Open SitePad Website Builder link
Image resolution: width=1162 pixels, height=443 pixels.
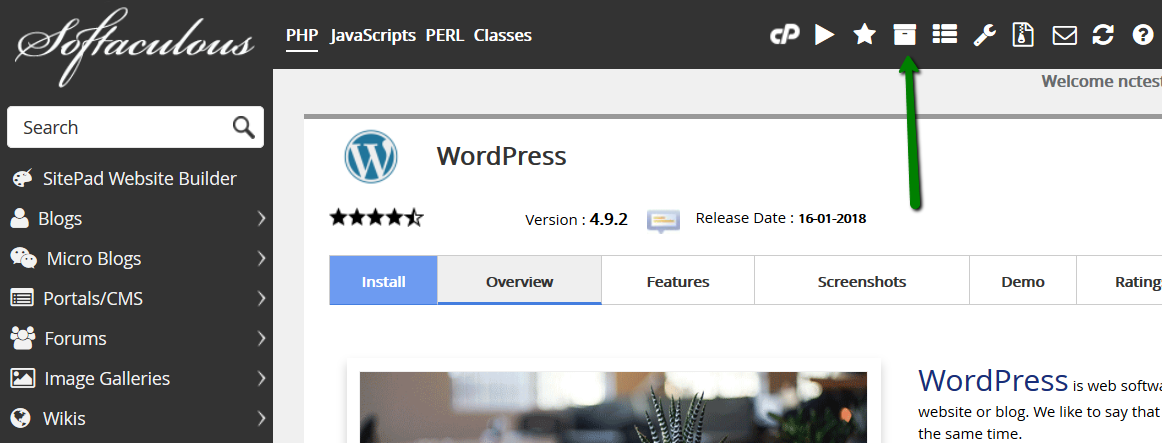[x=139, y=179]
